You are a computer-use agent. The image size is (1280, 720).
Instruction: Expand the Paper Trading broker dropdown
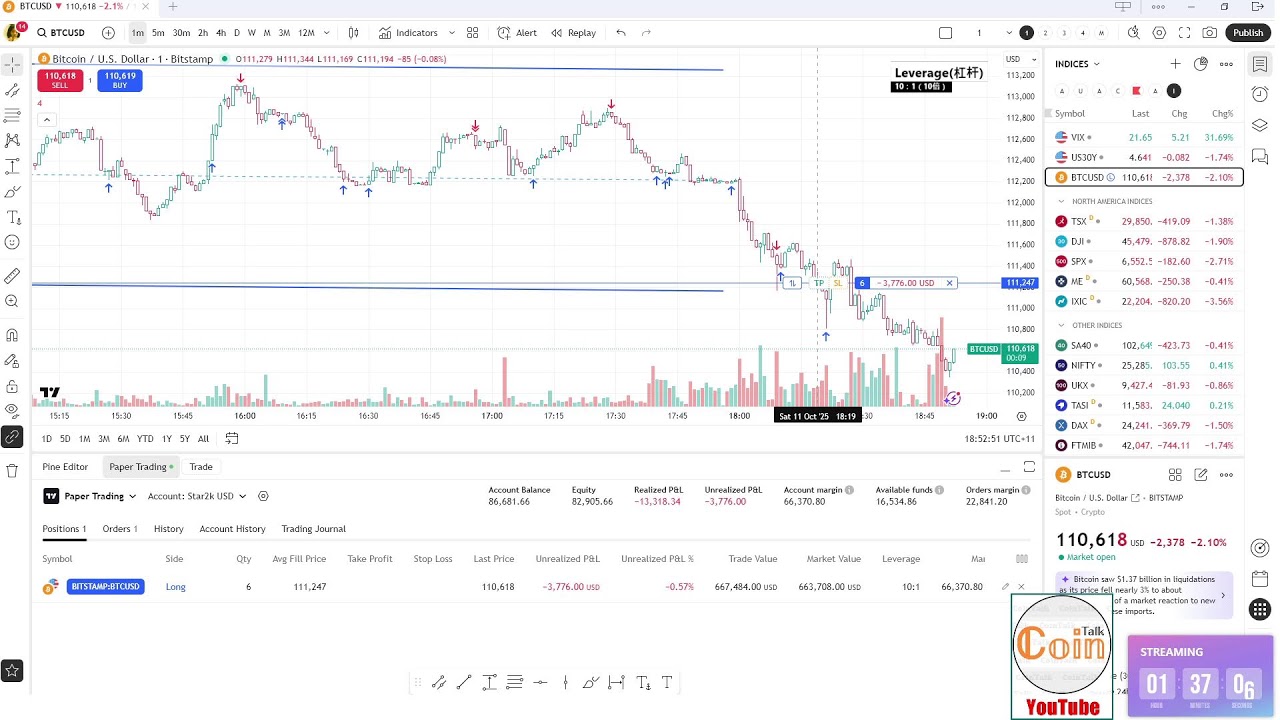click(90, 496)
